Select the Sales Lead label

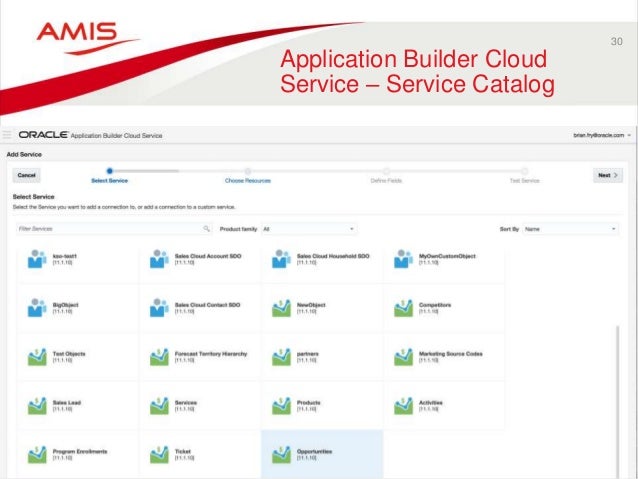pos(67,402)
